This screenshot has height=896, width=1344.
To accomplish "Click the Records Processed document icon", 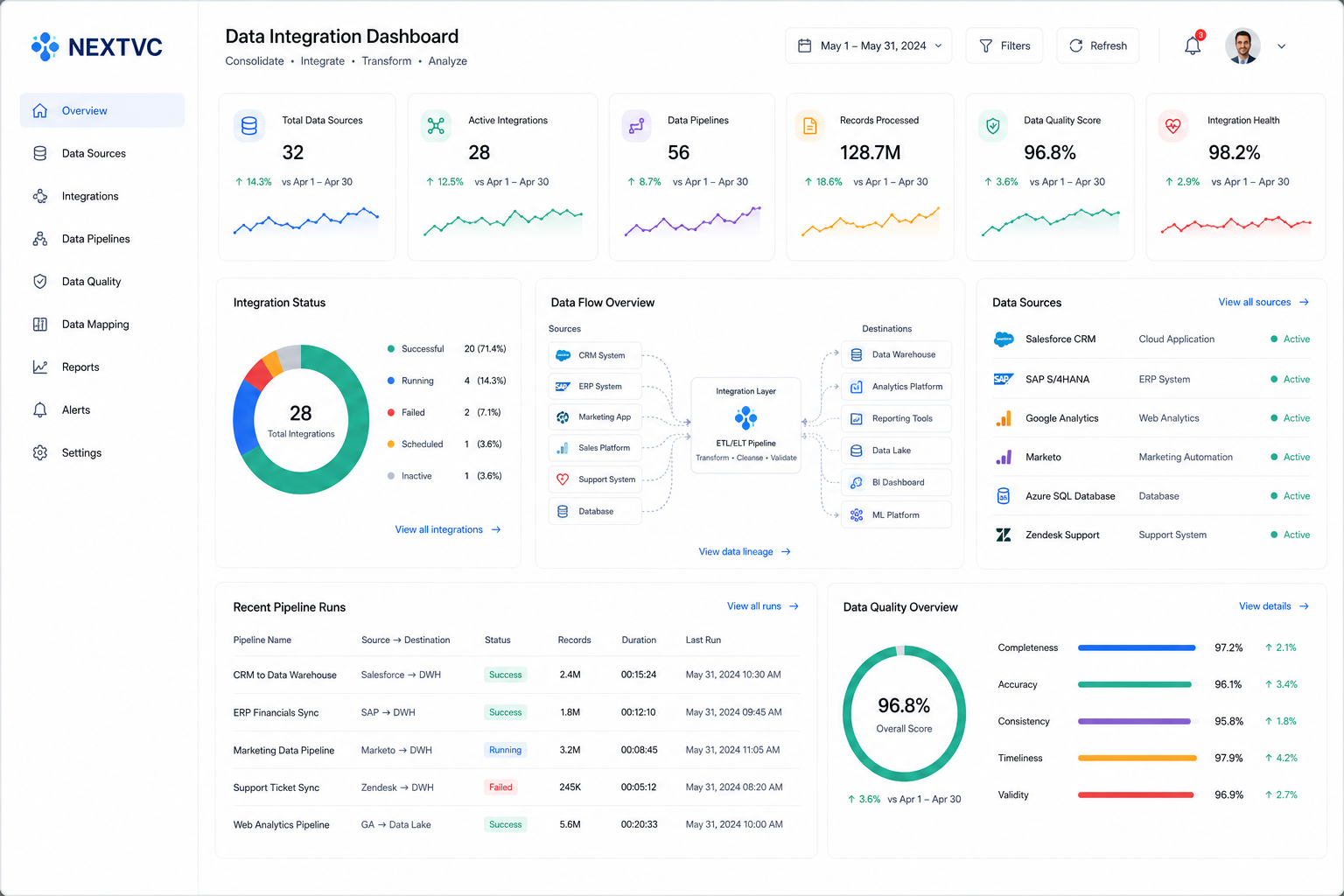I will click(x=809, y=126).
